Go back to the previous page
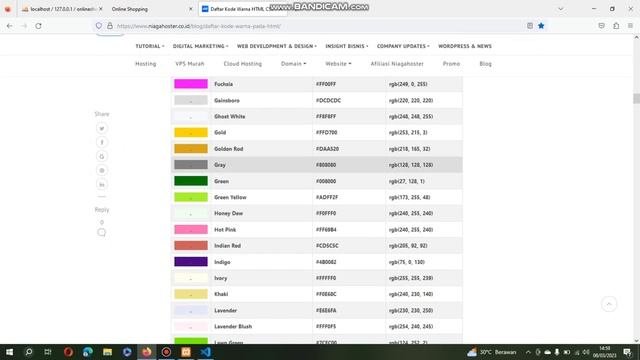Image resolution: width=640 pixels, height=360 pixels. tap(10, 26)
